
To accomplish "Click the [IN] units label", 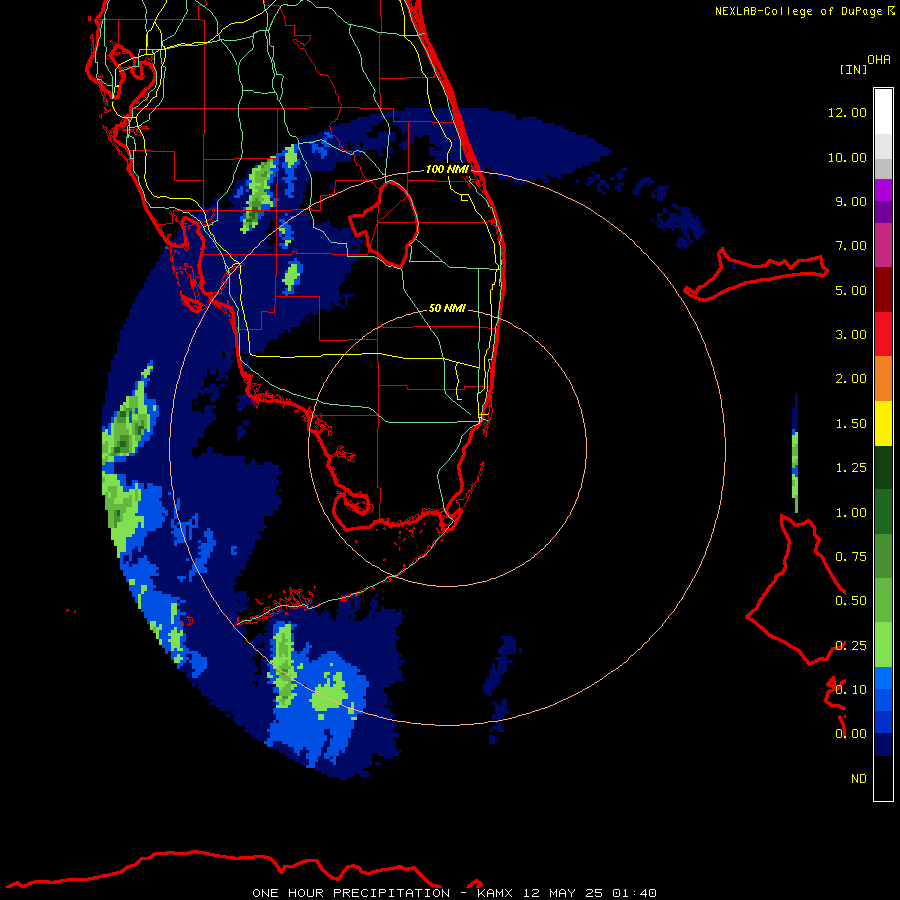I will pyautogui.click(x=854, y=69).
